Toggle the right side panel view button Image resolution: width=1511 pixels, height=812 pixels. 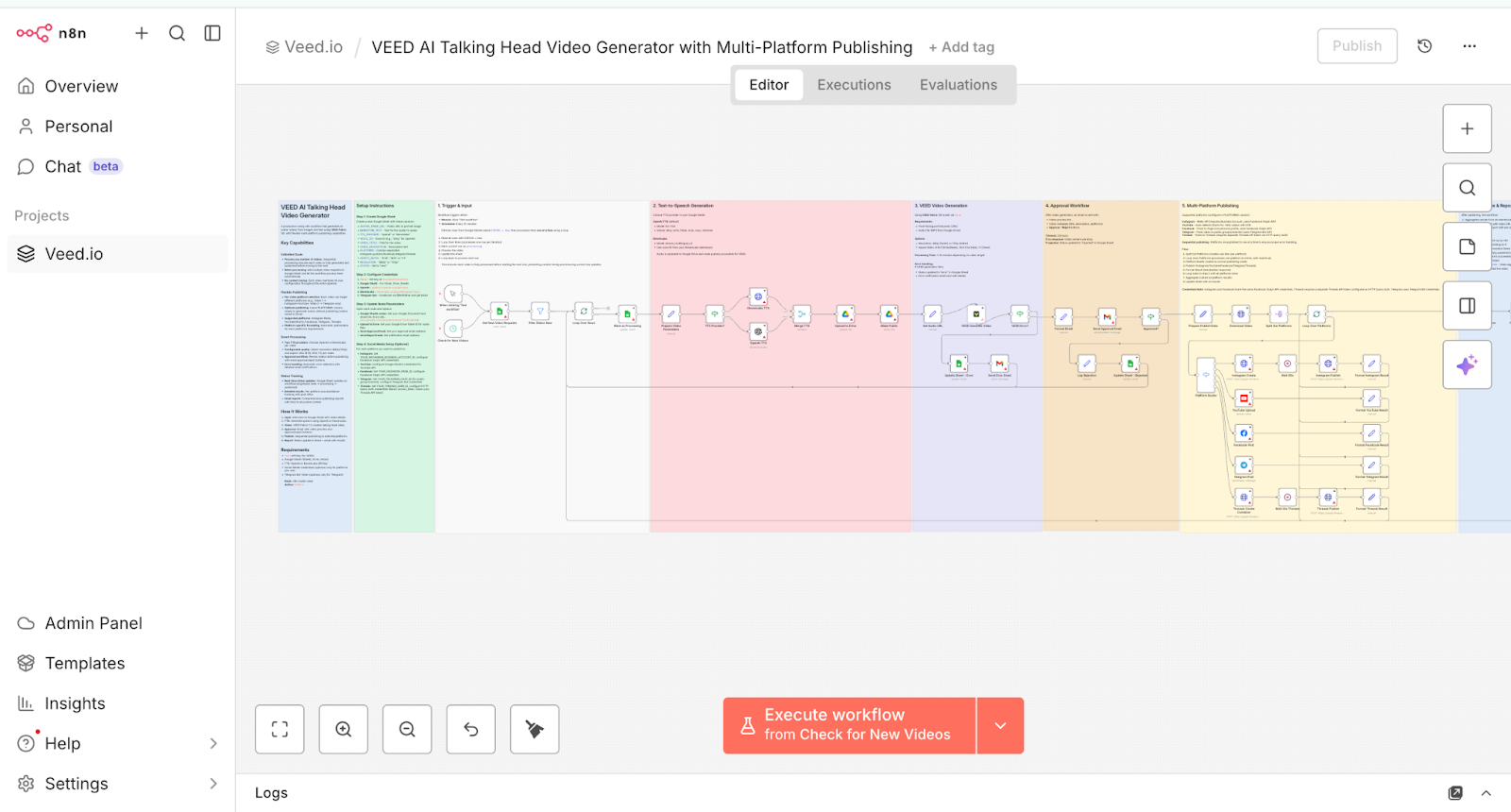(1467, 306)
